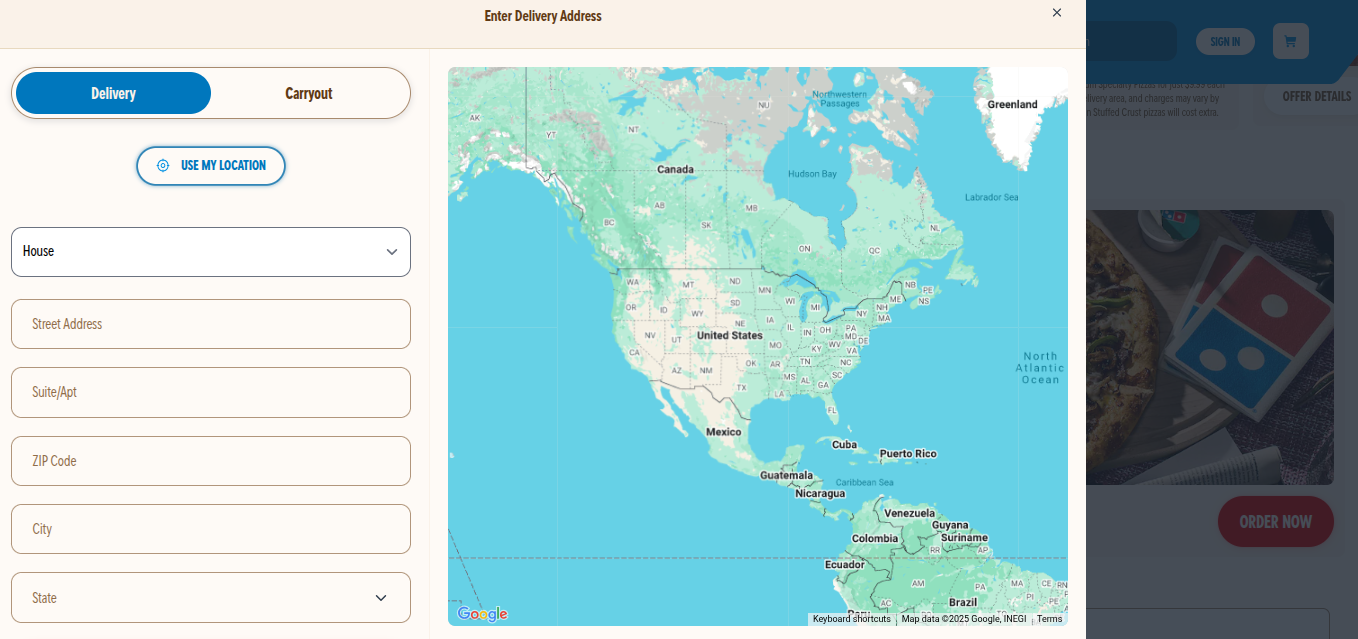Switch to Carryout option
This screenshot has height=639, width=1358.
click(x=309, y=93)
